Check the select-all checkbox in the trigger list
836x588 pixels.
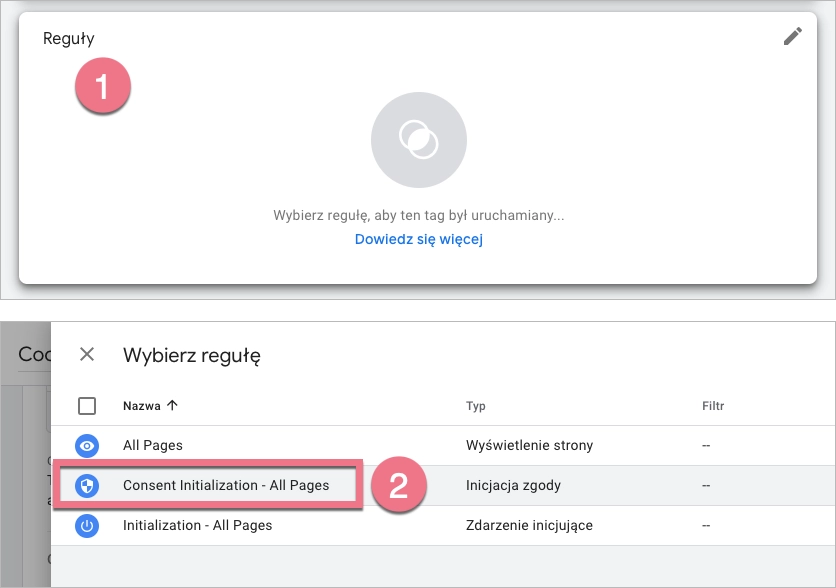(x=87, y=405)
